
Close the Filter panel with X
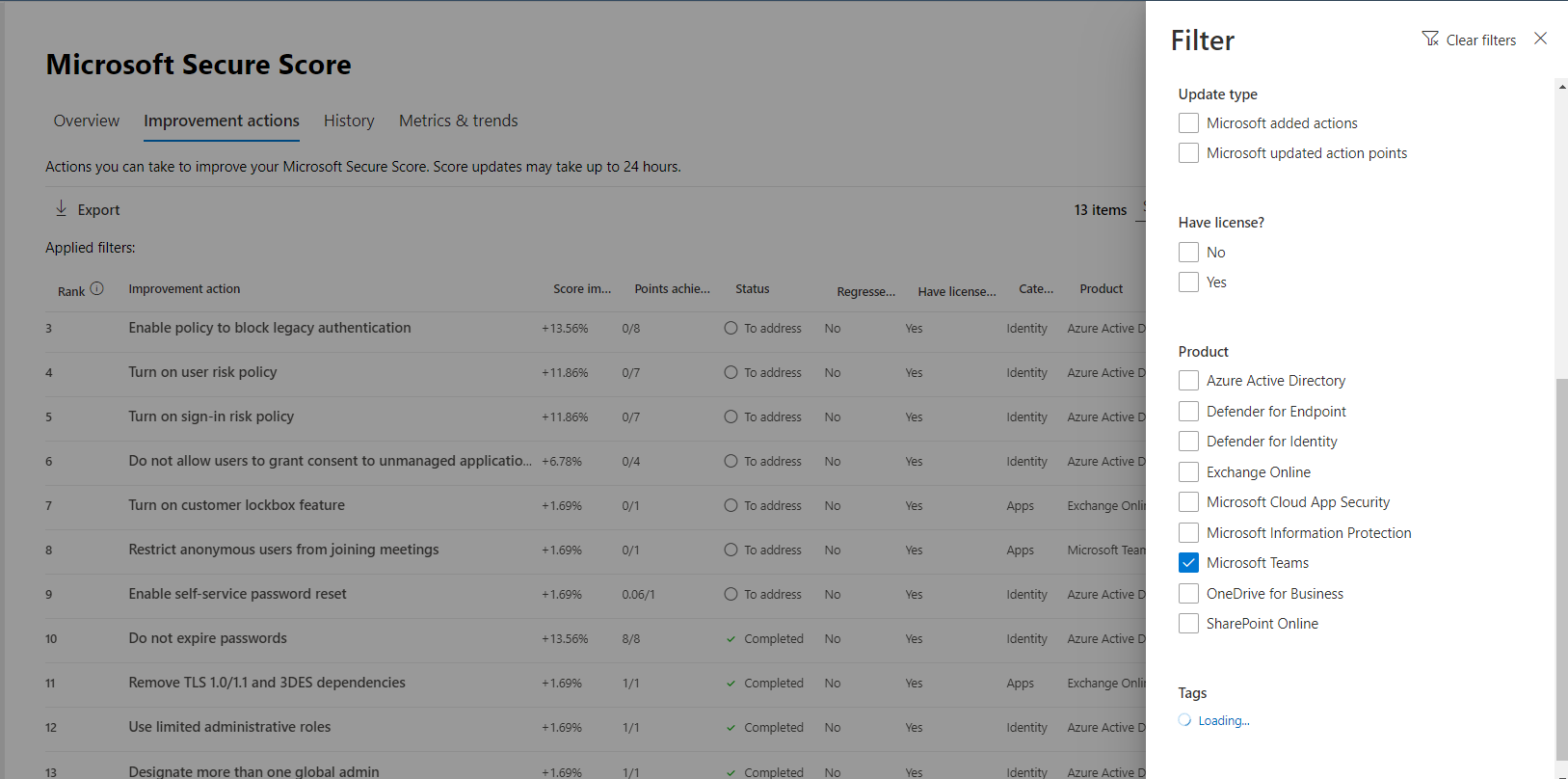pyautogui.click(x=1540, y=39)
